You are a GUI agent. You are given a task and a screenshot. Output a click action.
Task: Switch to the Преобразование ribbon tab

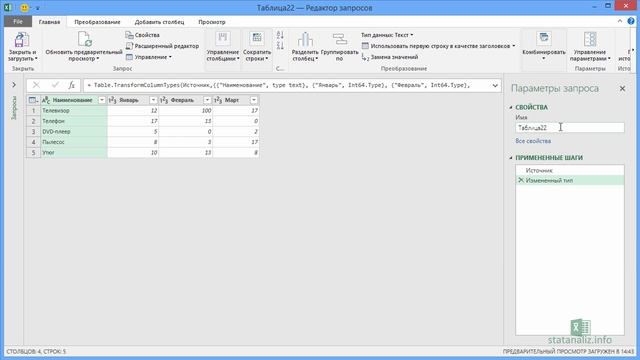coord(97,22)
